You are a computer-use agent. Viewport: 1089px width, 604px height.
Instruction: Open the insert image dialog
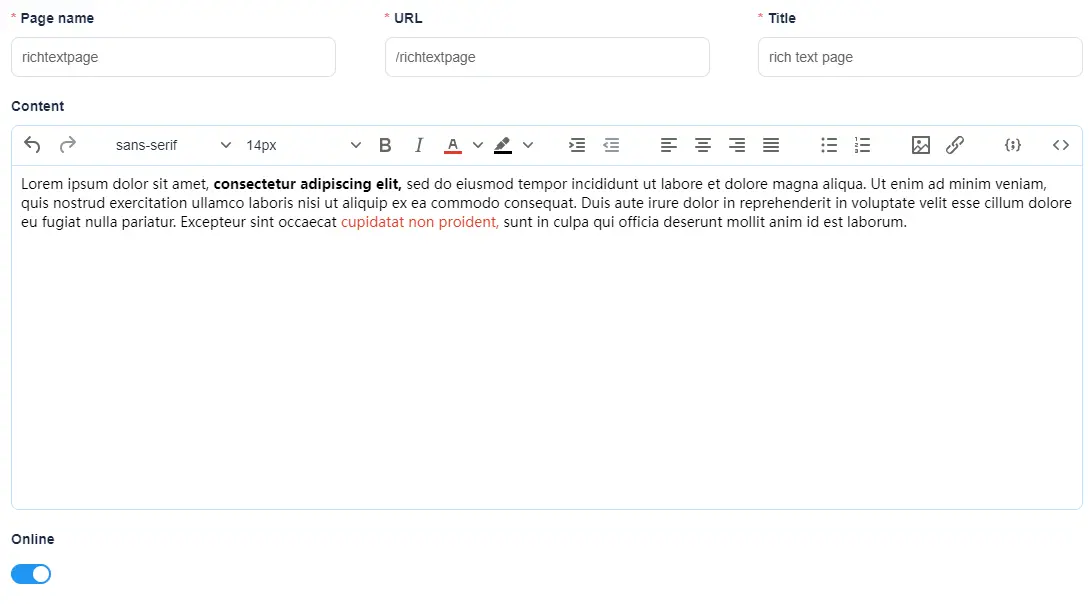[x=921, y=145]
